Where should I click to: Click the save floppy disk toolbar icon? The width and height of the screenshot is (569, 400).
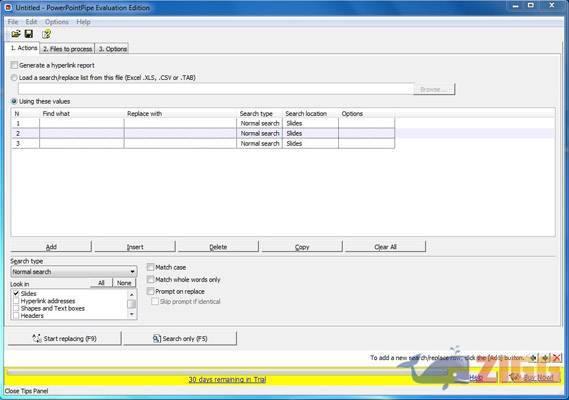(29, 34)
